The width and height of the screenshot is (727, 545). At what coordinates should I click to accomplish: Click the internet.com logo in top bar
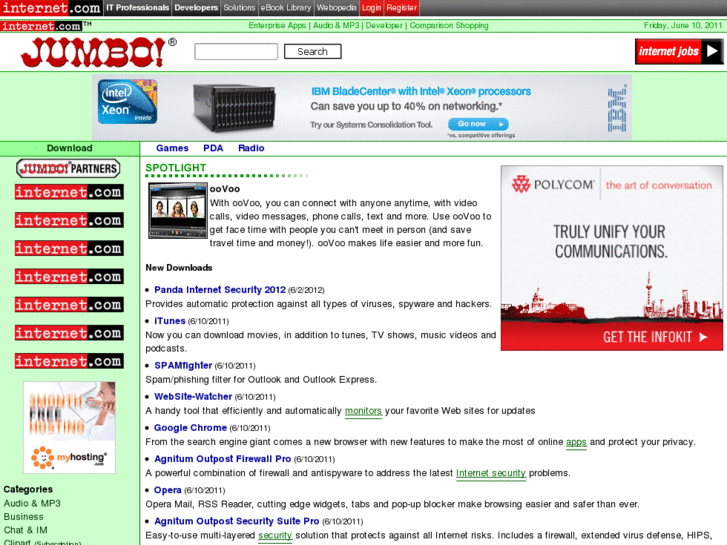[x=51, y=8]
